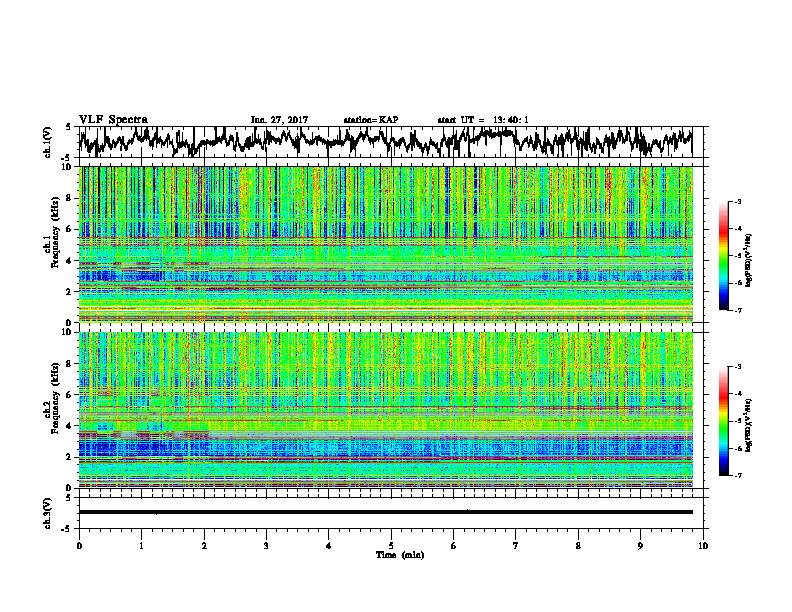Click the "6" kHz tick on ch.2 frequency axis

[70, 395]
